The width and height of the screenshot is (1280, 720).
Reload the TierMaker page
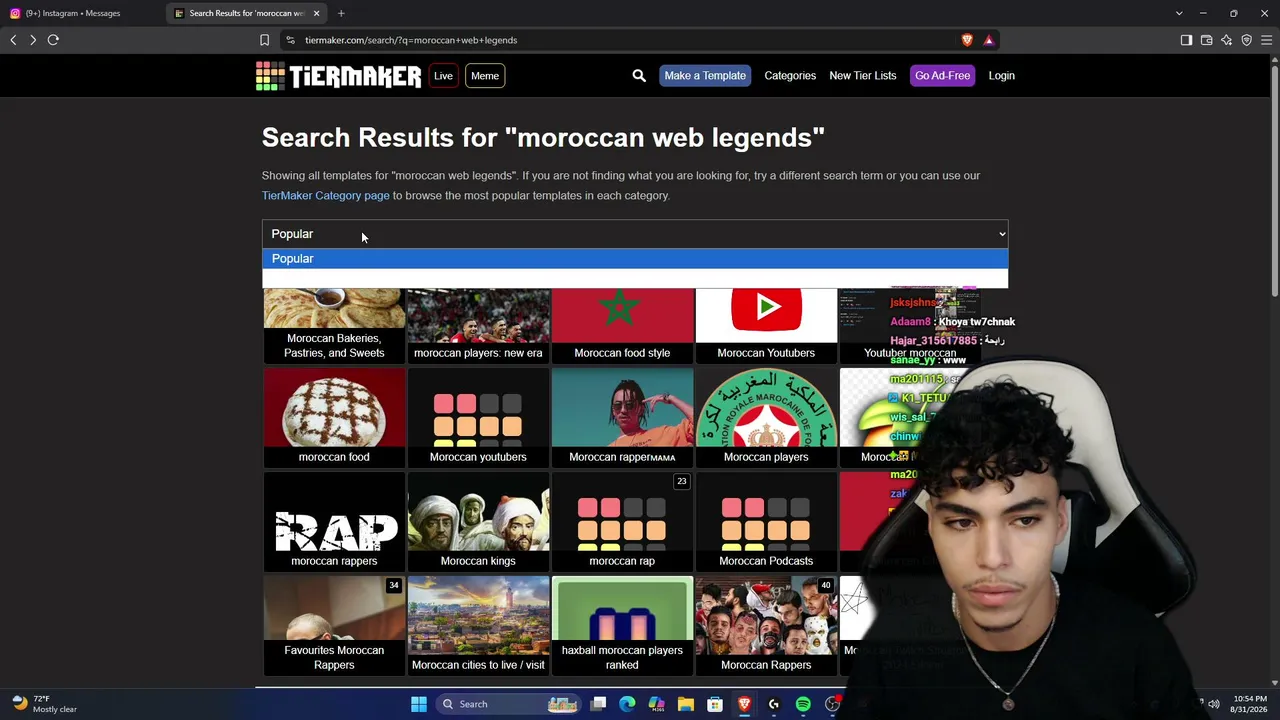pyautogui.click(x=53, y=40)
